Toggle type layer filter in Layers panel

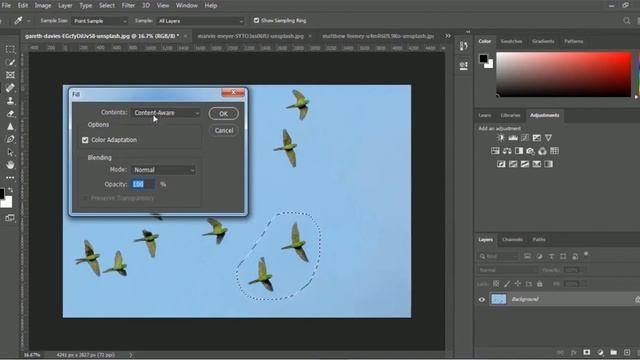(551, 256)
